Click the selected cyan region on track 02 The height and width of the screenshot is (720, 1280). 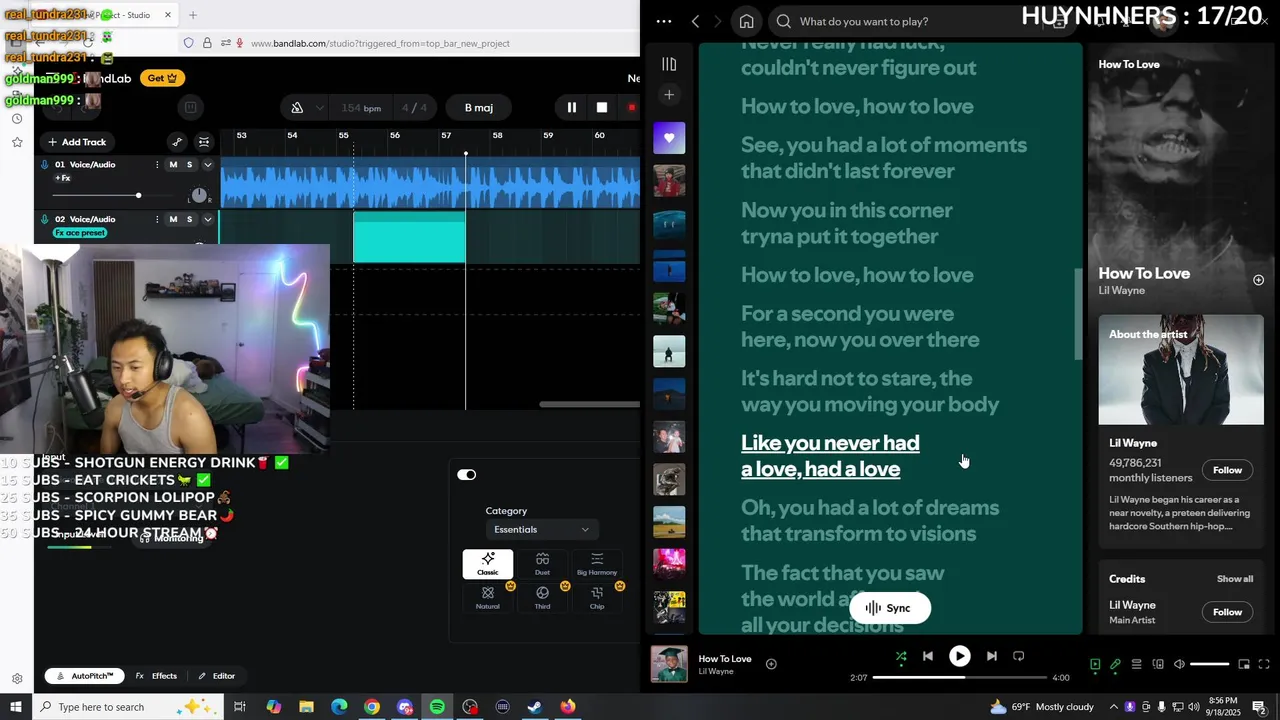click(409, 237)
